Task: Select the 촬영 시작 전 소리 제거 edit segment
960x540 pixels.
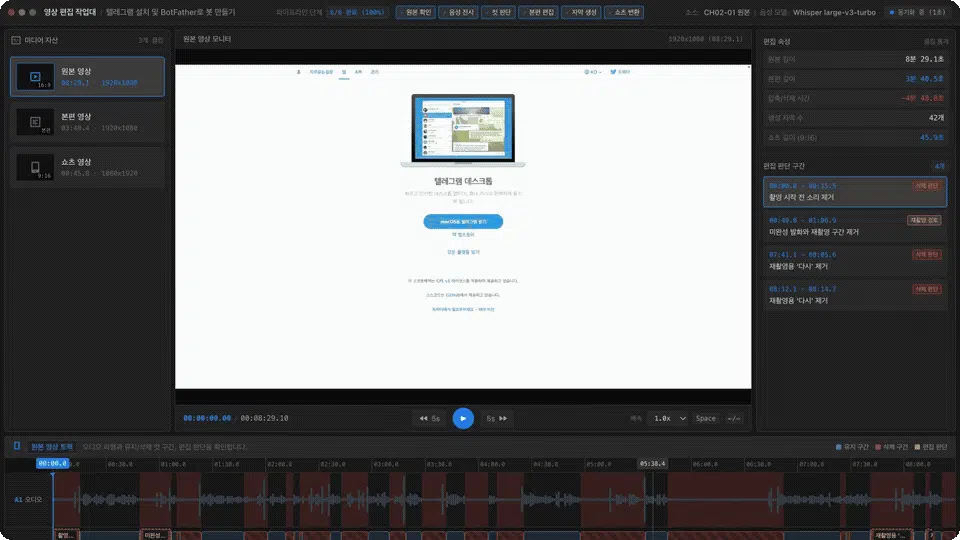Action: pos(855,192)
